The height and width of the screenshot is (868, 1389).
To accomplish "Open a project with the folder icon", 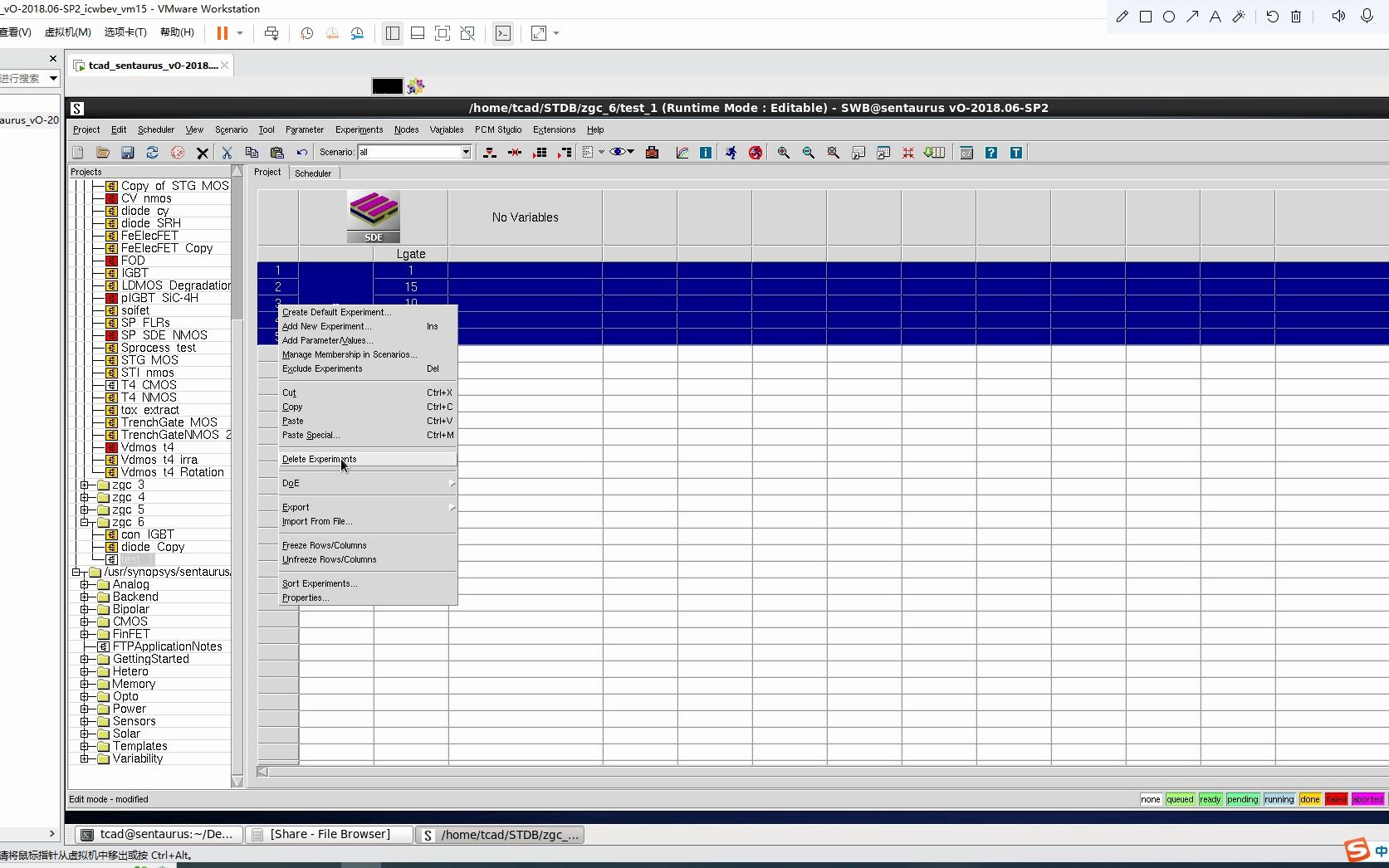I will pos(103,153).
